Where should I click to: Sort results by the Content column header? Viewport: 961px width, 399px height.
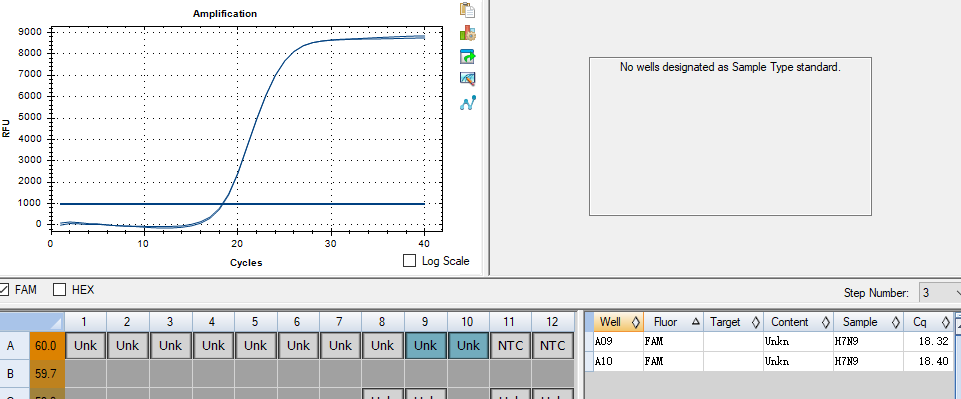click(799, 322)
